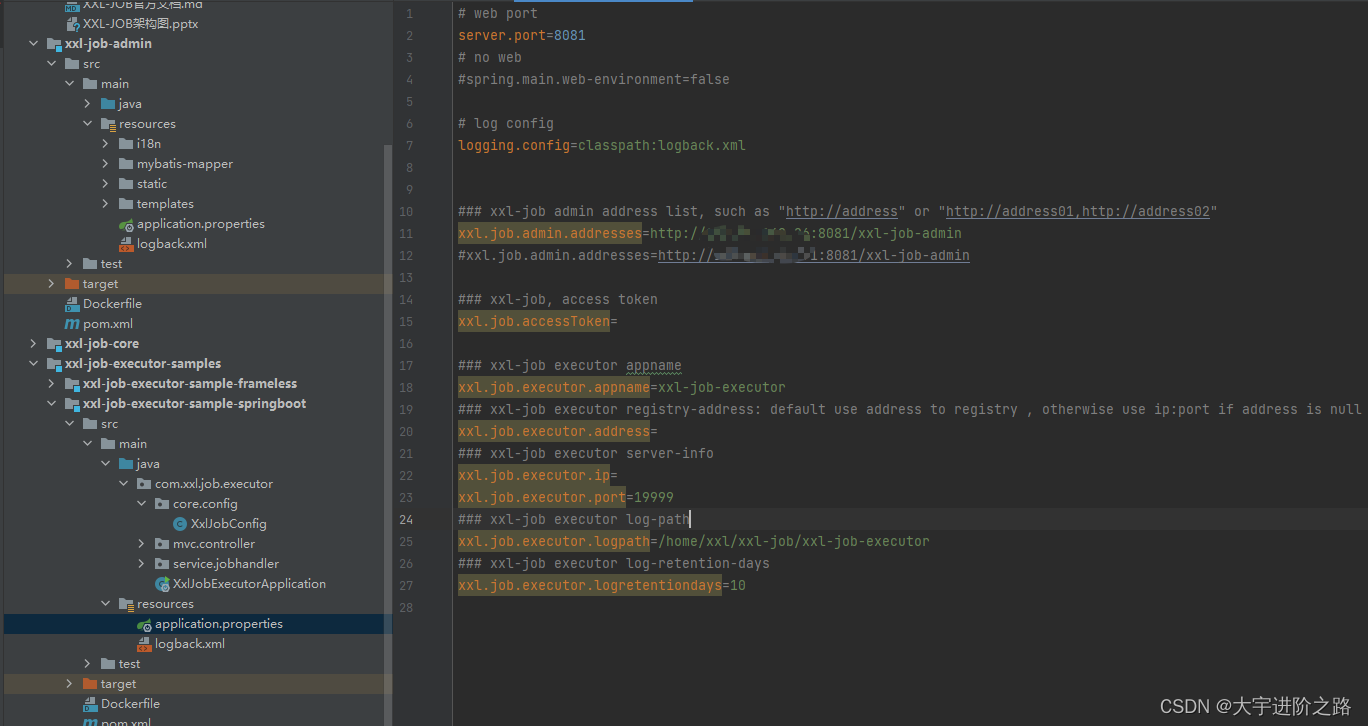Image resolution: width=1368 pixels, height=726 pixels.
Task: Expand the mvc.controller package
Action: pyautogui.click(x=142, y=543)
